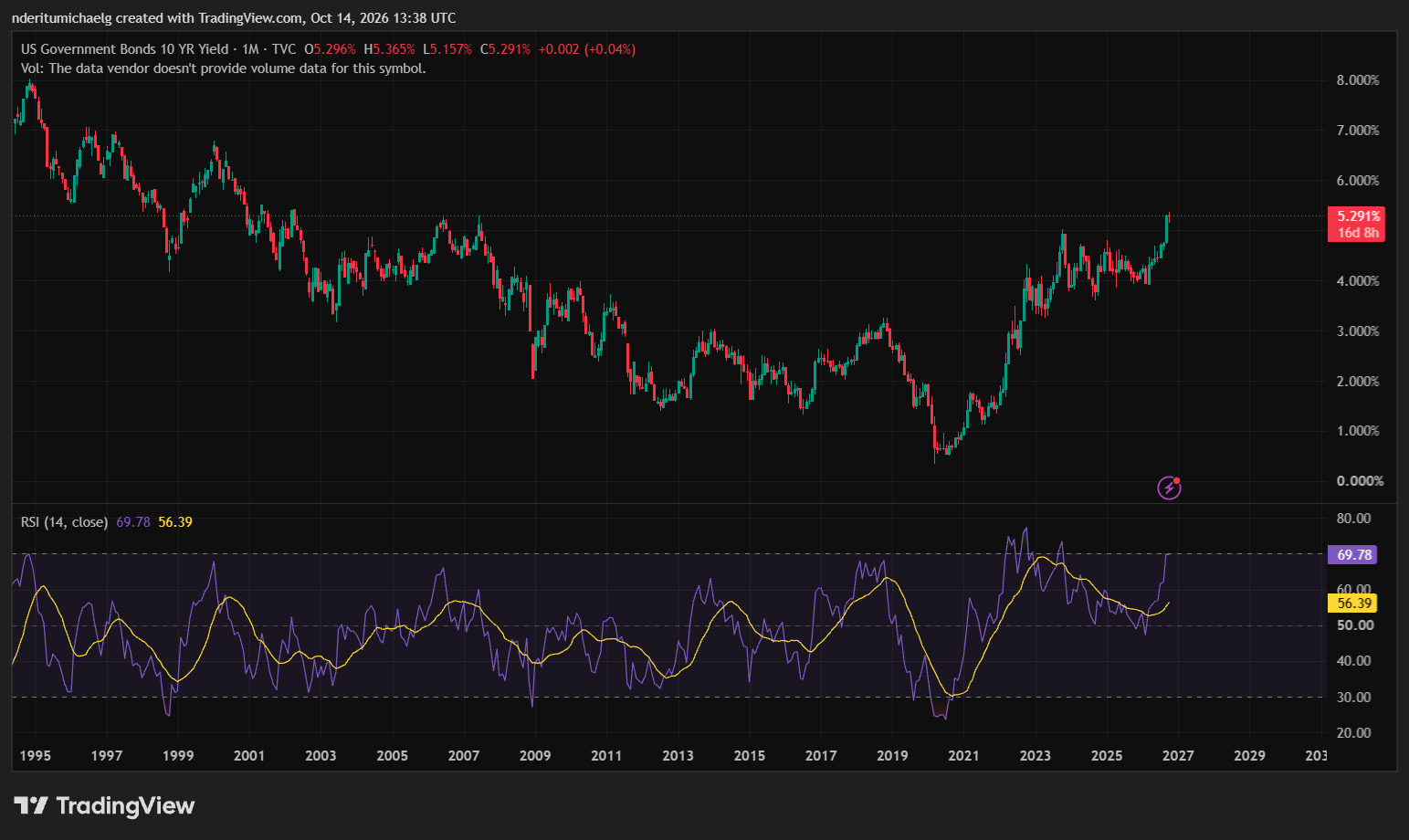Click the 2021 time axis label

coord(963,756)
